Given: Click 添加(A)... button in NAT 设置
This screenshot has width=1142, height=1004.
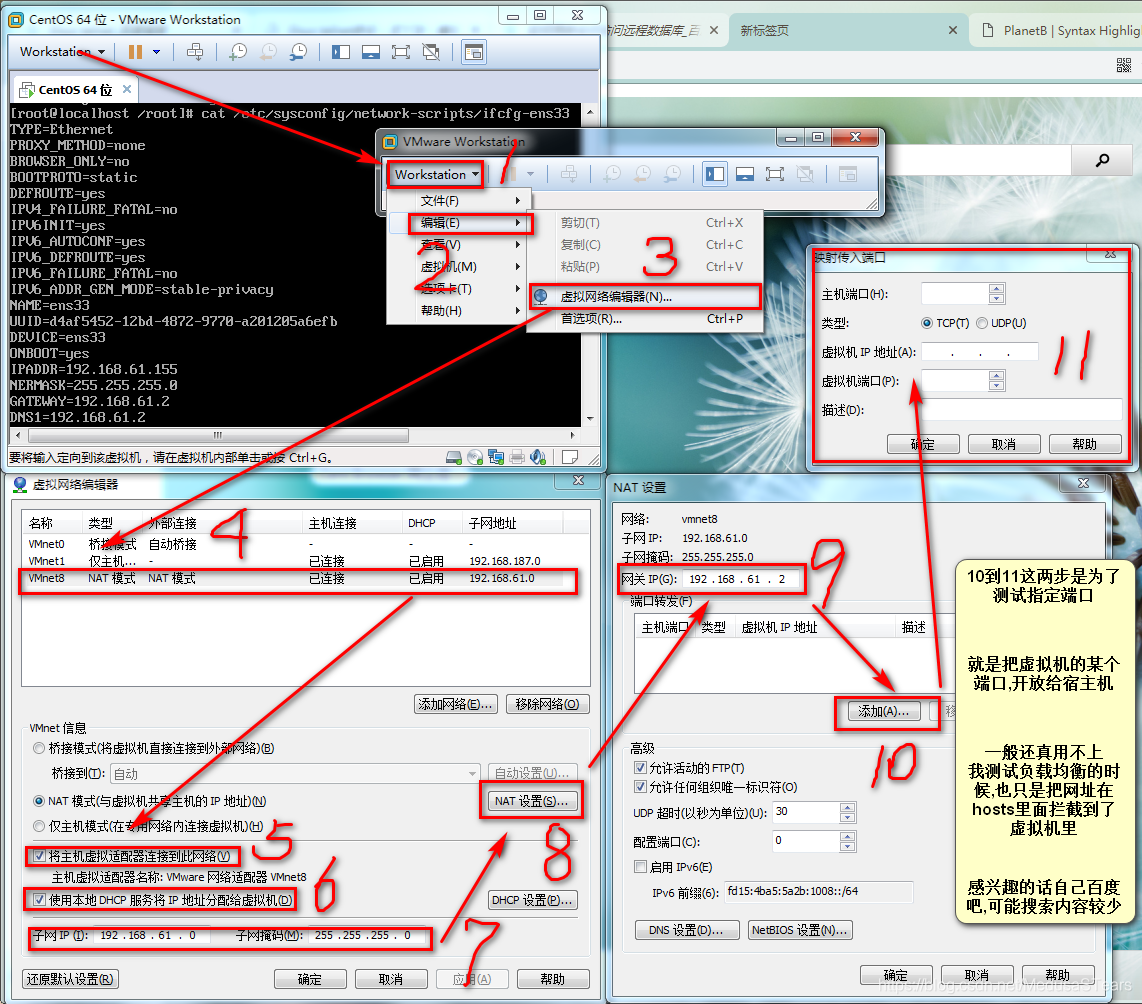Looking at the screenshot, I should [x=884, y=711].
